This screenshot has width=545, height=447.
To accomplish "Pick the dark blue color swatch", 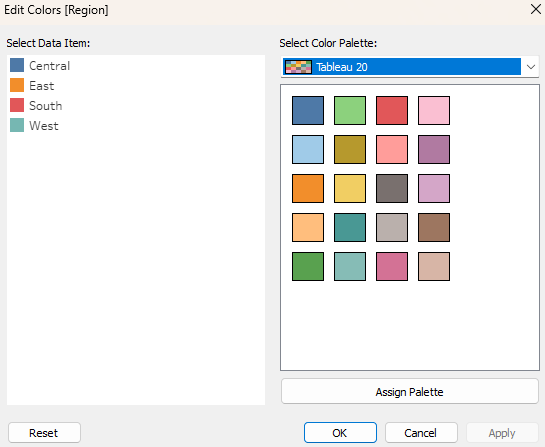I will [308, 111].
